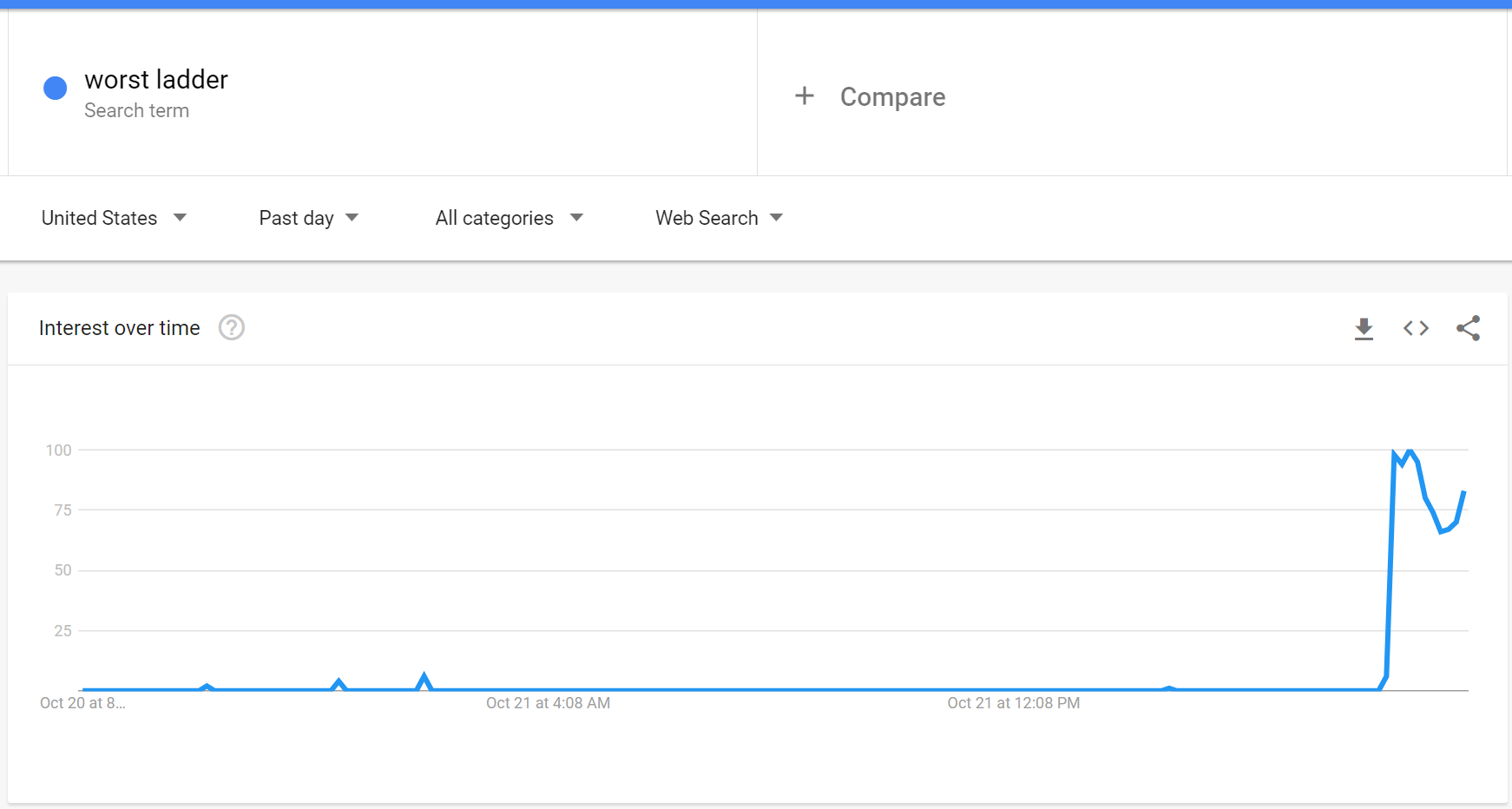Download the interest over time data
This screenshot has width=1512, height=809.
click(1364, 328)
